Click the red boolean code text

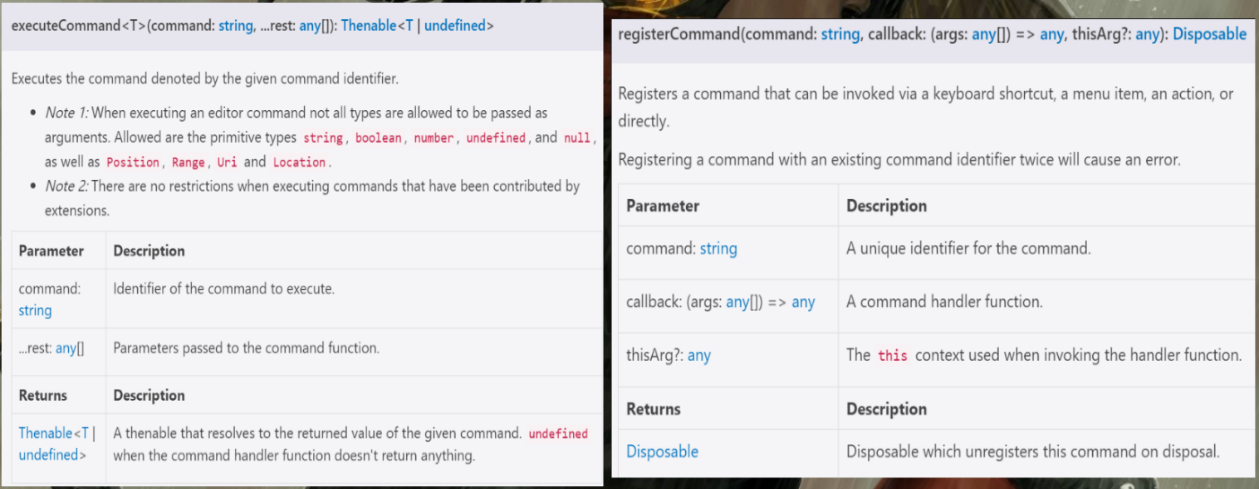(378, 138)
